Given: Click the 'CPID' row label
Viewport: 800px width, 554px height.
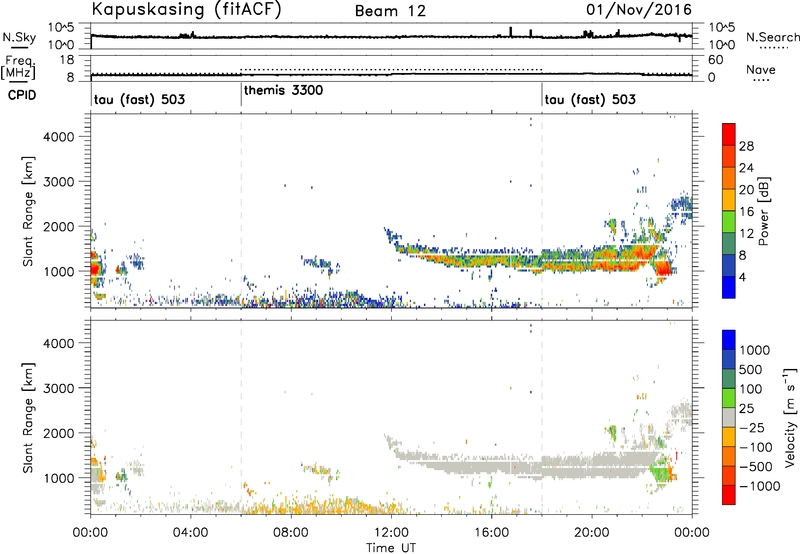Looking at the screenshot, I should 22,95.
